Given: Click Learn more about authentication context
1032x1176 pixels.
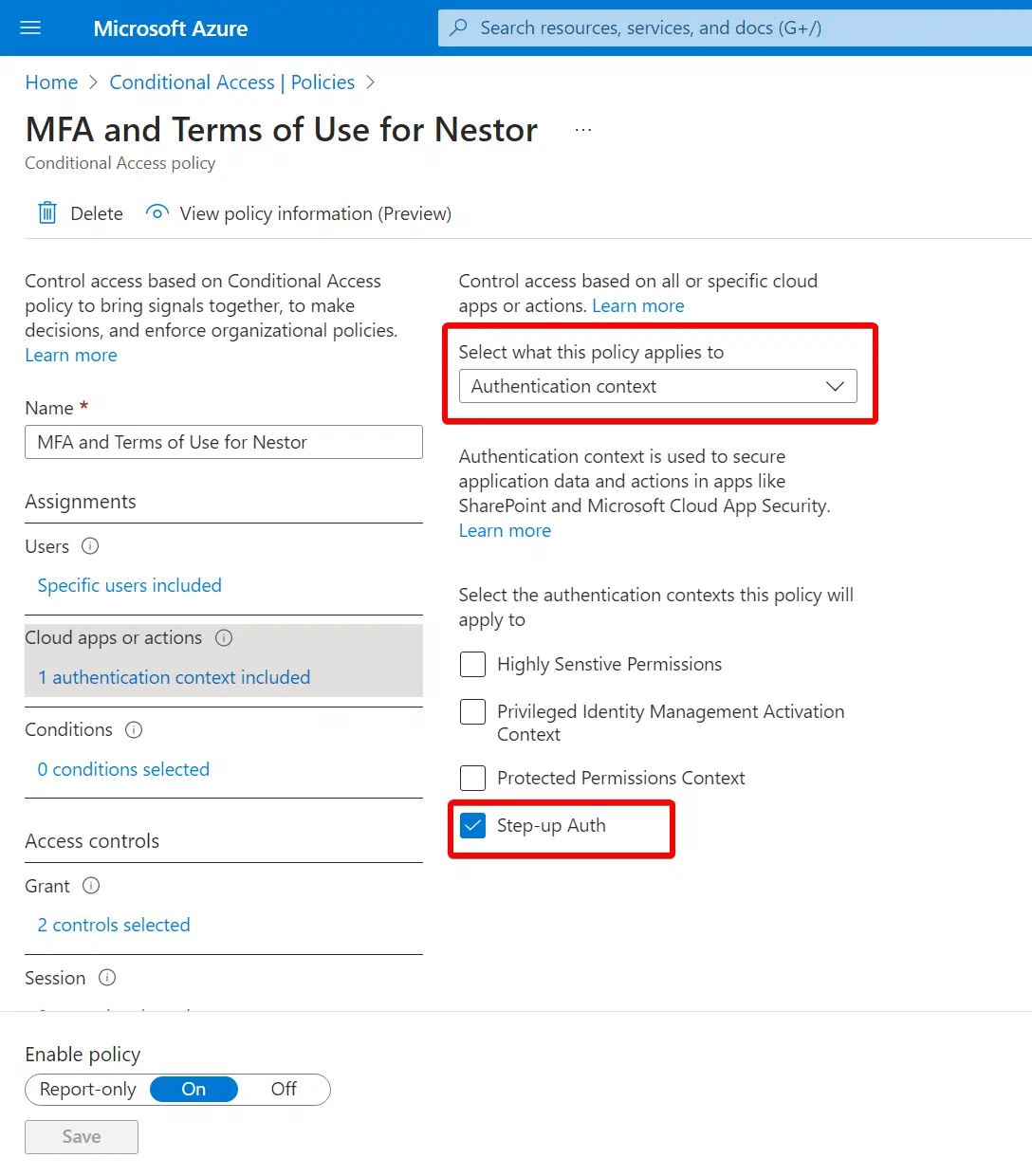Looking at the screenshot, I should click(x=505, y=531).
